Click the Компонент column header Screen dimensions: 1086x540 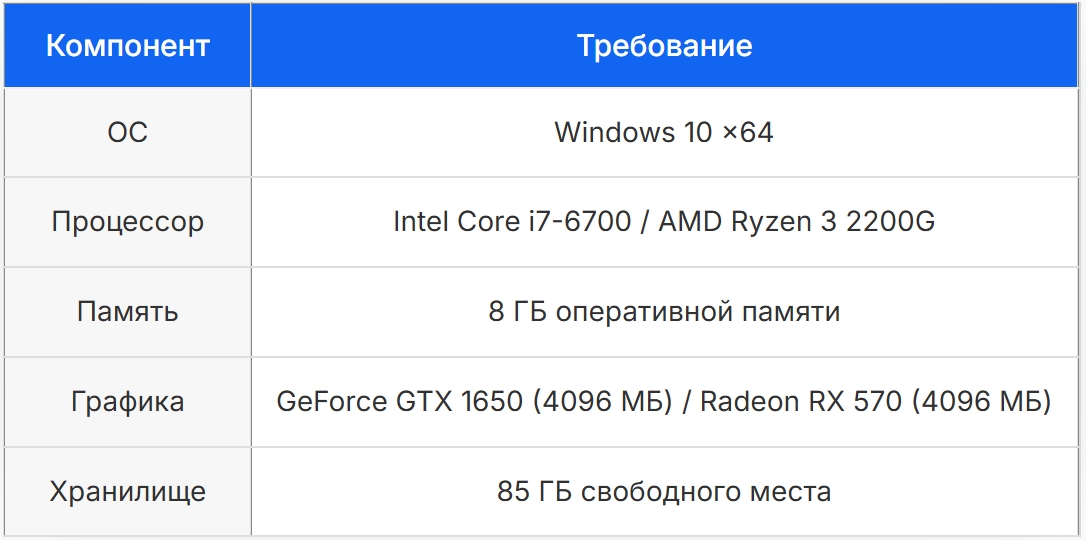tap(127, 46)
